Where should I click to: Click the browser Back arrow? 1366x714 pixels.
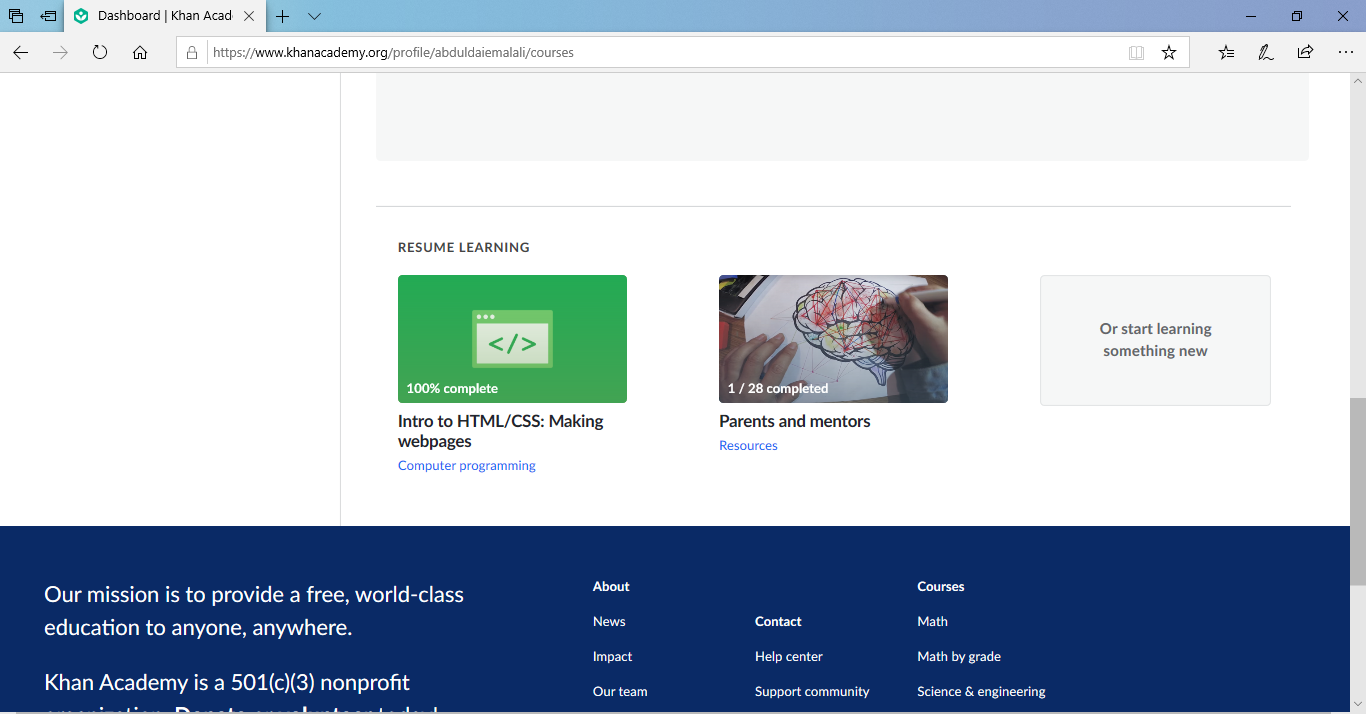(20, 53)
